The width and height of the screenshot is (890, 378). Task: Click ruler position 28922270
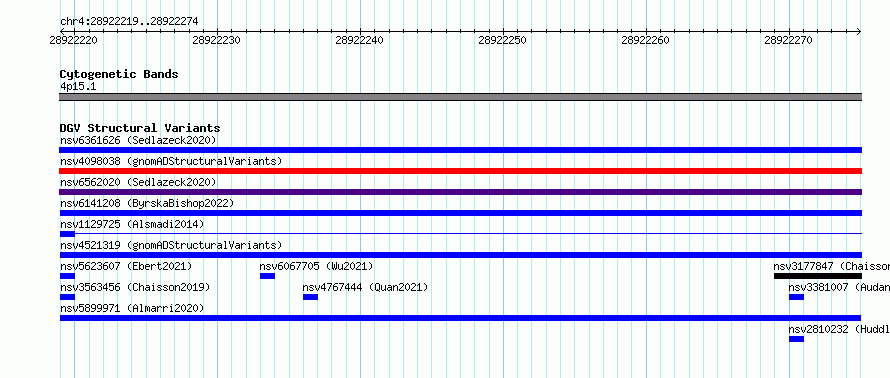788,40
